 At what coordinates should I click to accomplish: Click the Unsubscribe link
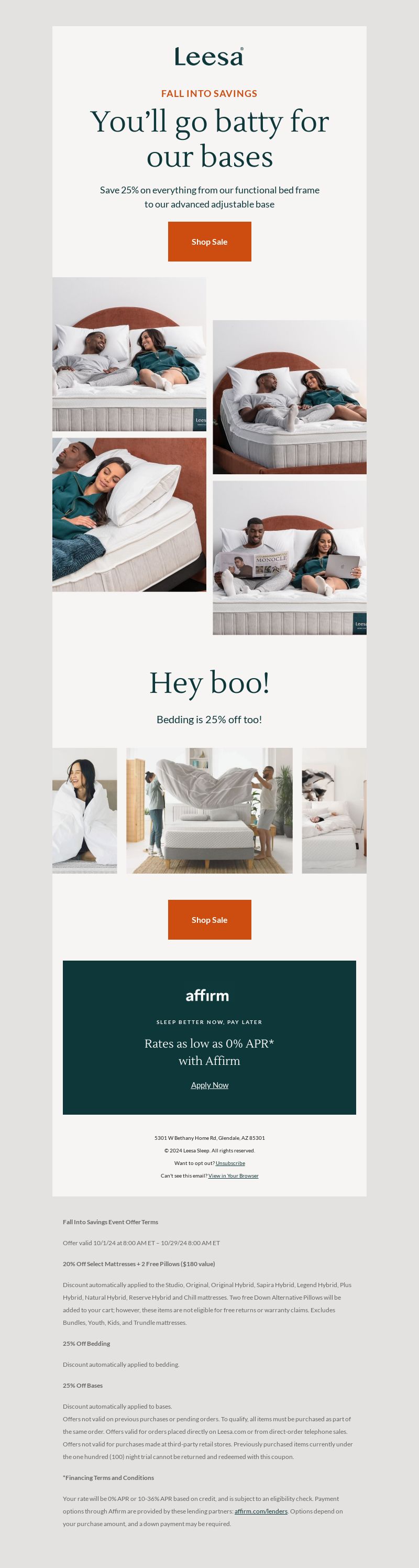[230, 1163]
